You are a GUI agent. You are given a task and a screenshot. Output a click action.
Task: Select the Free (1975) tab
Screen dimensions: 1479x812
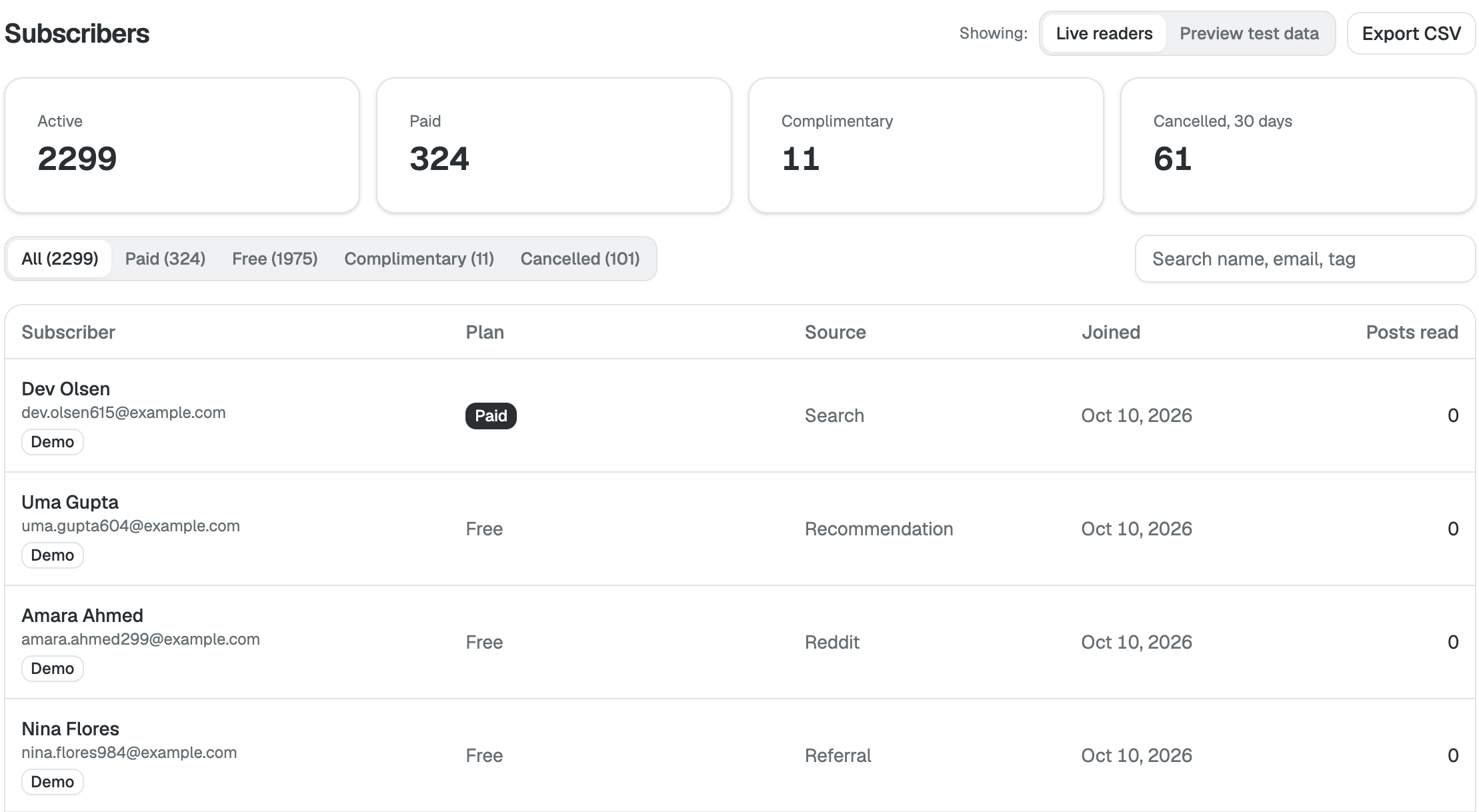coord(275,259)
